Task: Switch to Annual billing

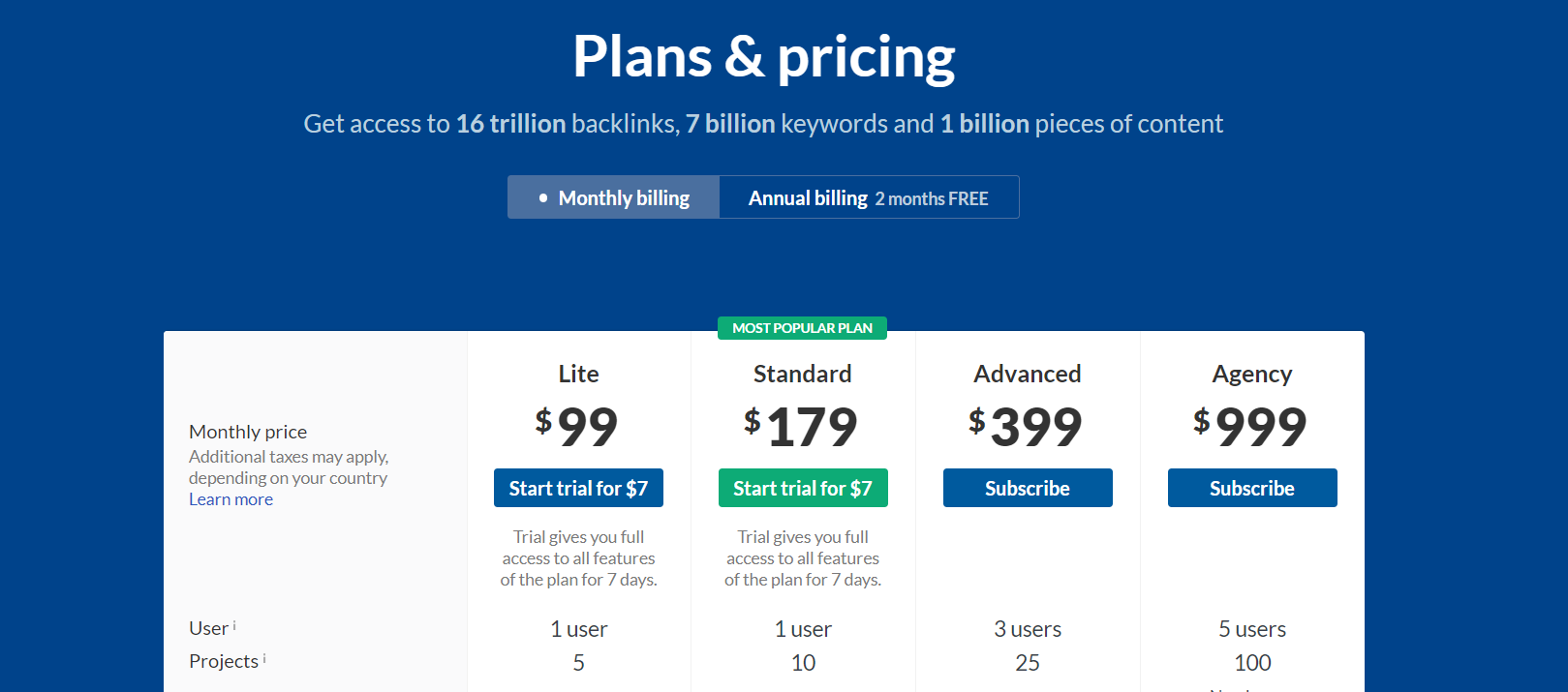Action: [x=807, y=197]
